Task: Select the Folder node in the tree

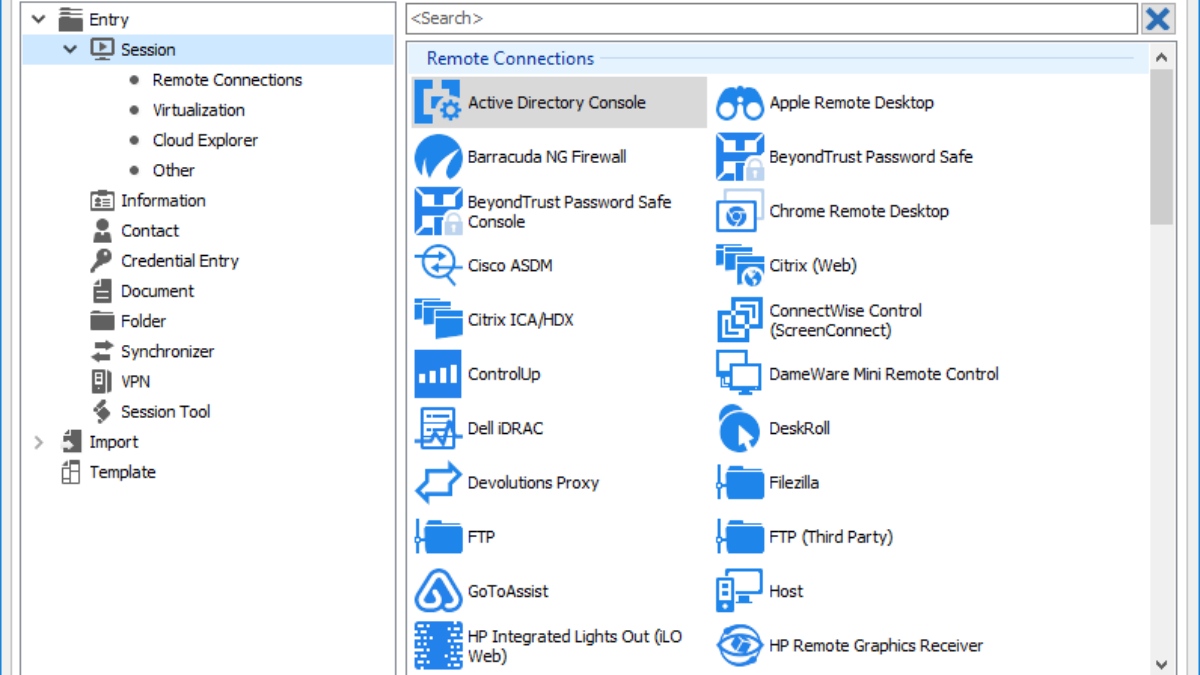Action: click(143, 321)
